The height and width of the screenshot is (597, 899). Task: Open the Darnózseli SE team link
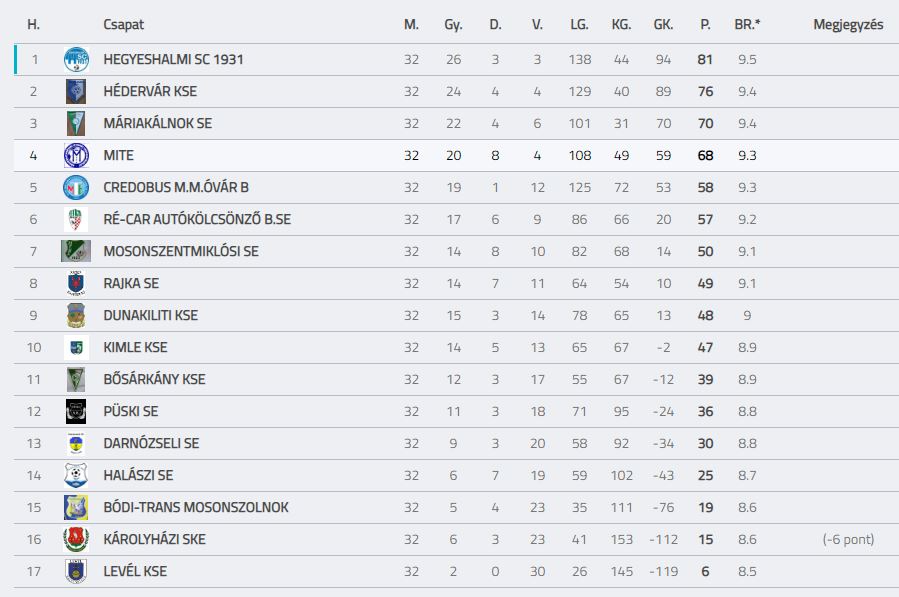click(151, 443)
